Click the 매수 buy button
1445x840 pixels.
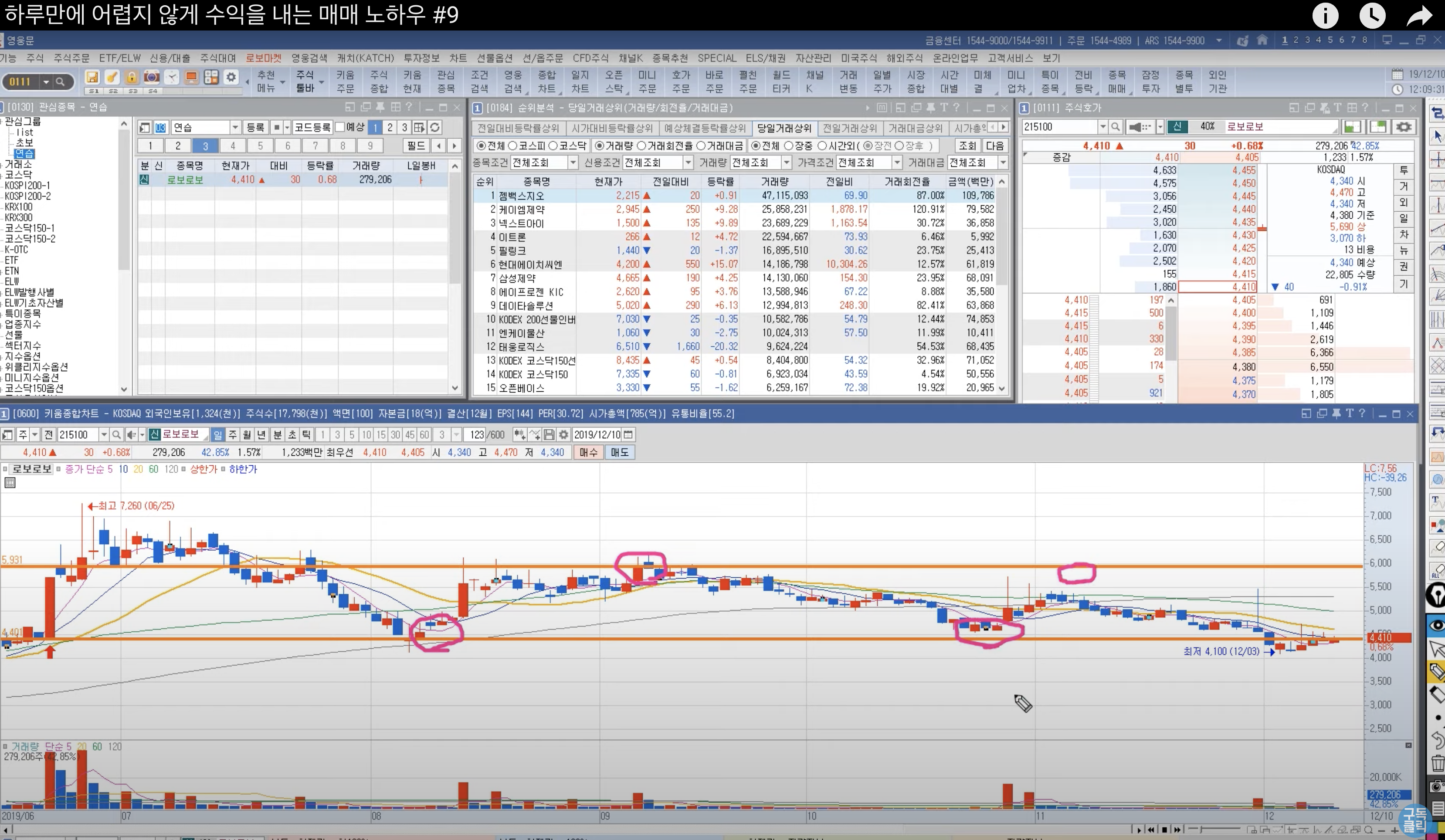point(588,452)
